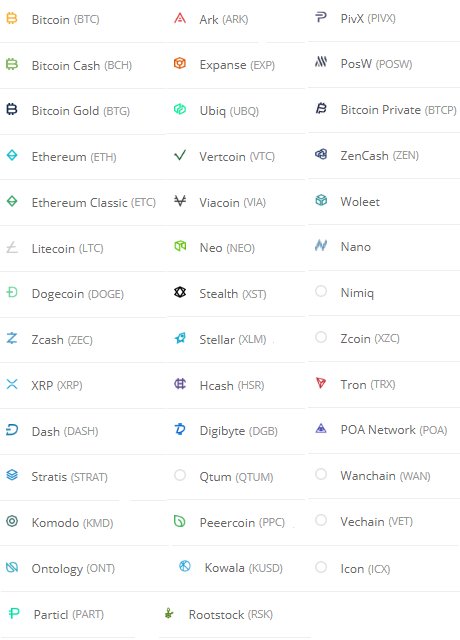Select the Wanchain (WAN) radio circle
This screenshot has width=460, height=640.
(x=321, y=474)
